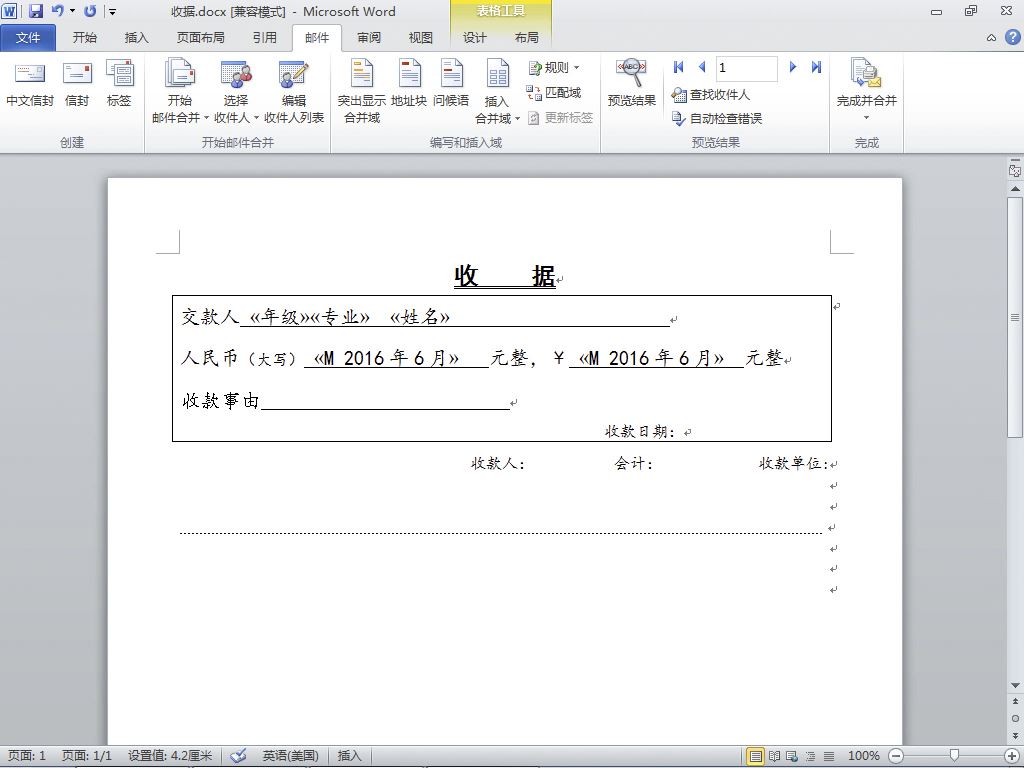
Task: Click zoom level 100% button
Action: [x=863, y=756]
